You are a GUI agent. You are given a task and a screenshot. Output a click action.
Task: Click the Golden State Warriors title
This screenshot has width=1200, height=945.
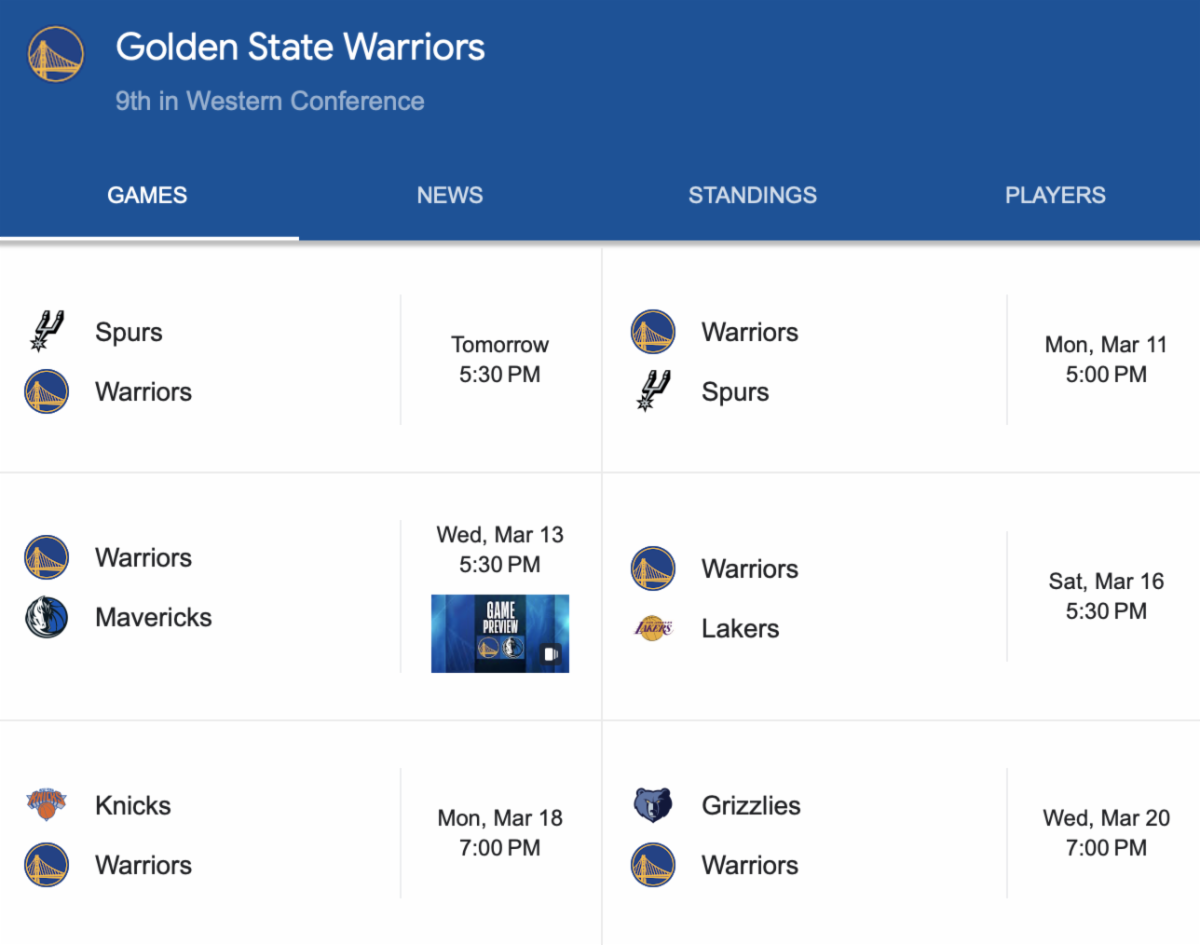pyautogui.click(x=300, y=47)
